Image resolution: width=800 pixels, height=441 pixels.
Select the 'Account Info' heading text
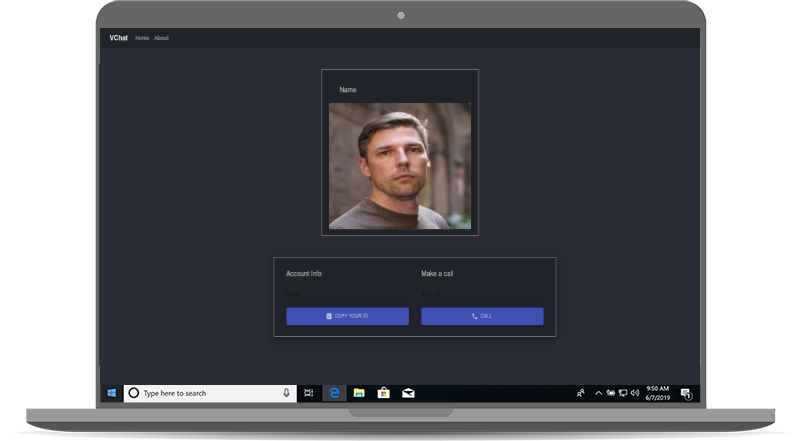304,274
